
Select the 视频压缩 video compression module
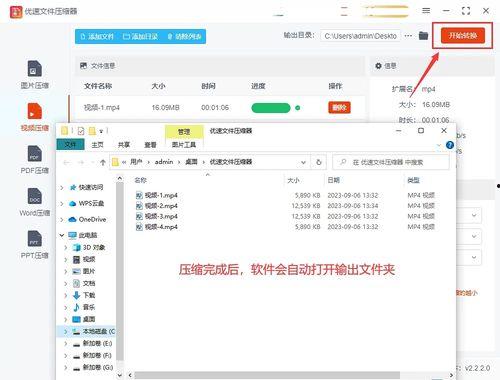[35, 117]
